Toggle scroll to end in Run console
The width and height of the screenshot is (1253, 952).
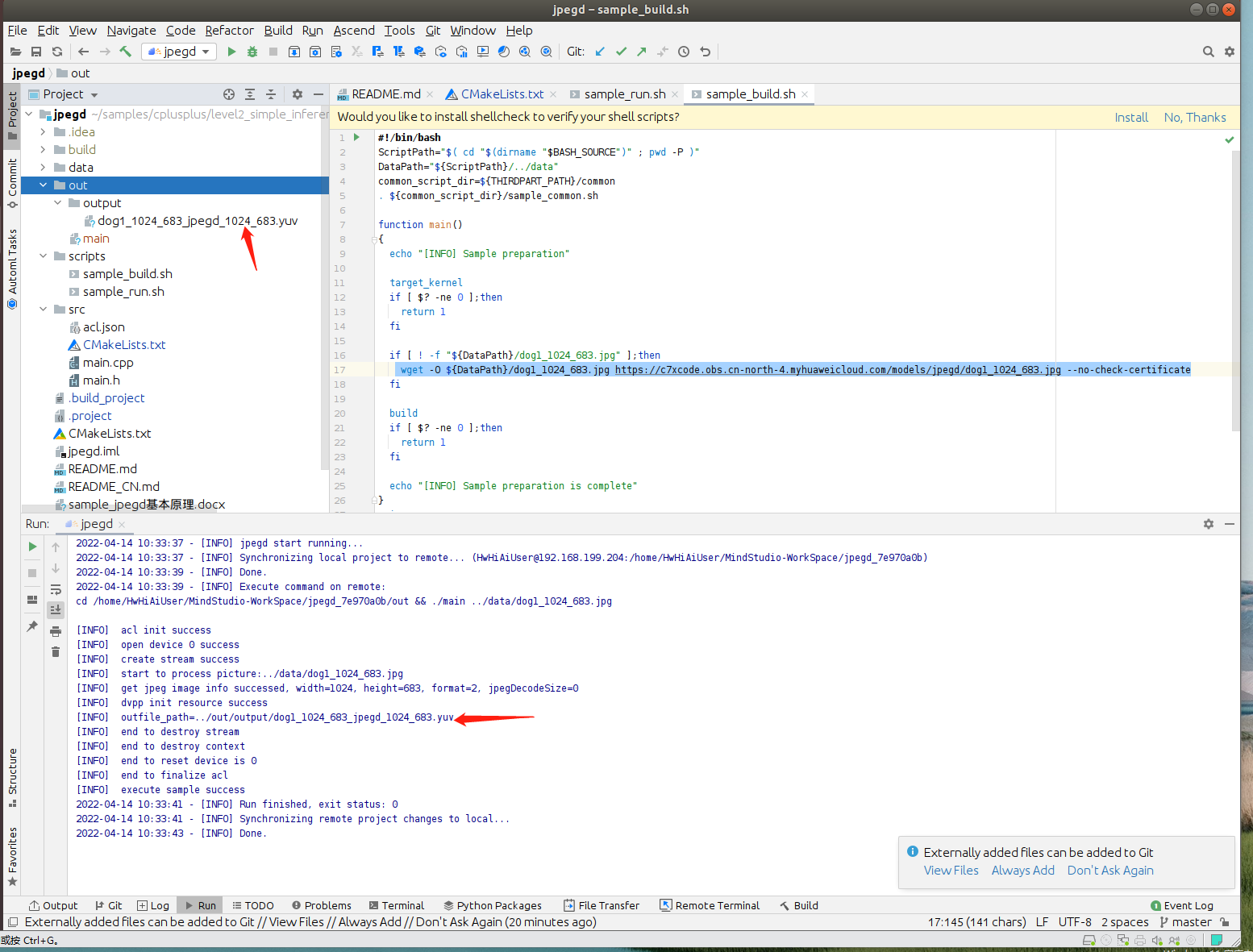click(56, 609)
